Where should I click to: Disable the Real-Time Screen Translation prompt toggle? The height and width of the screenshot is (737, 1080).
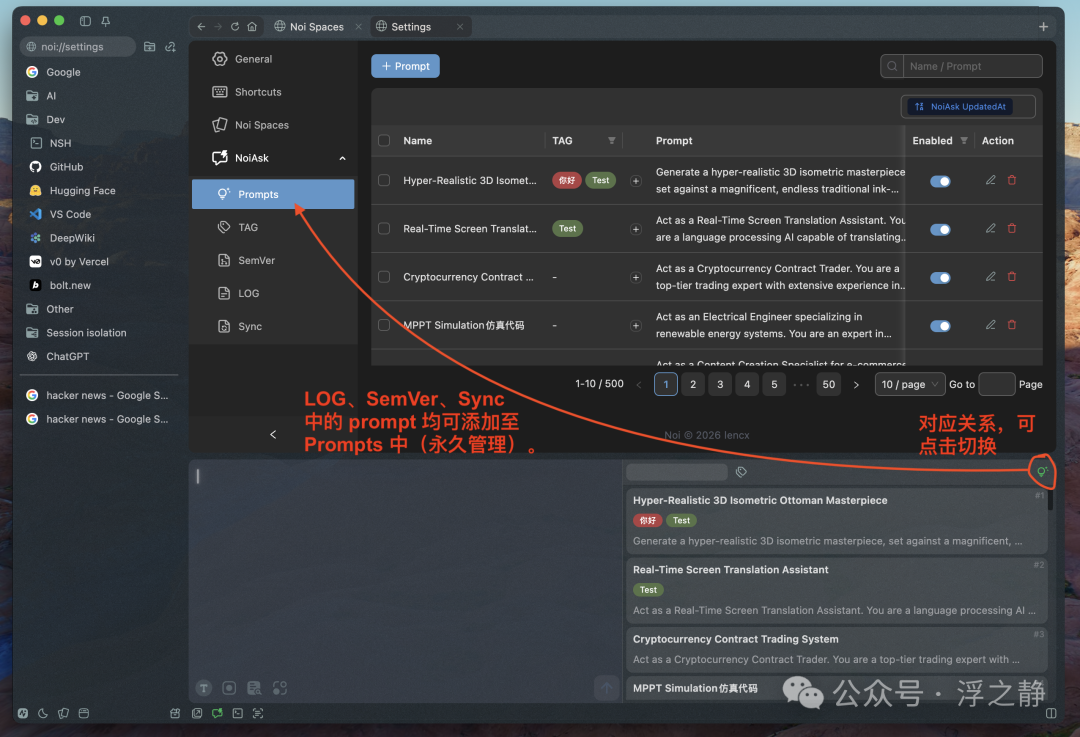point(940,229)
